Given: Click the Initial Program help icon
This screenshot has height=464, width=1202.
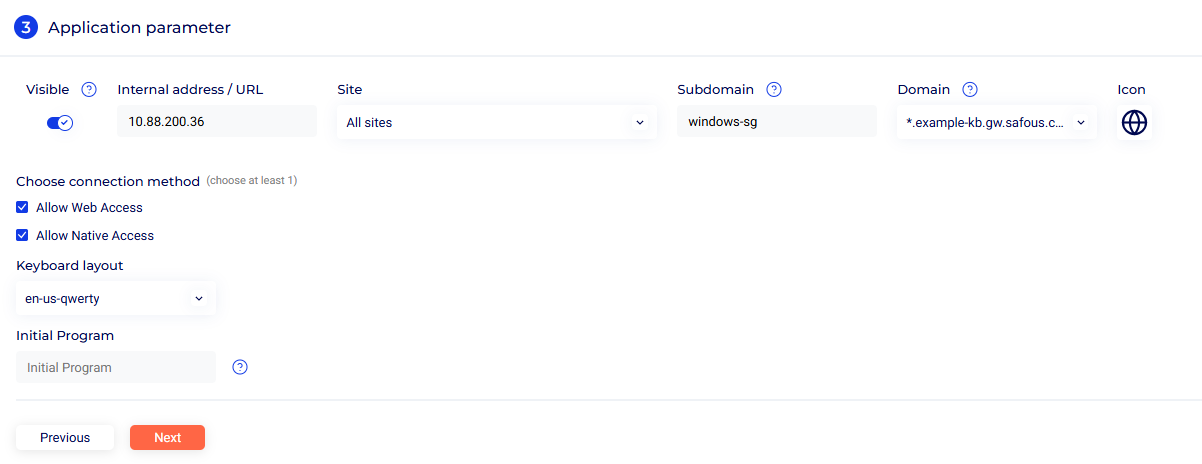Looking at the screenshot, I should [240, 367].
